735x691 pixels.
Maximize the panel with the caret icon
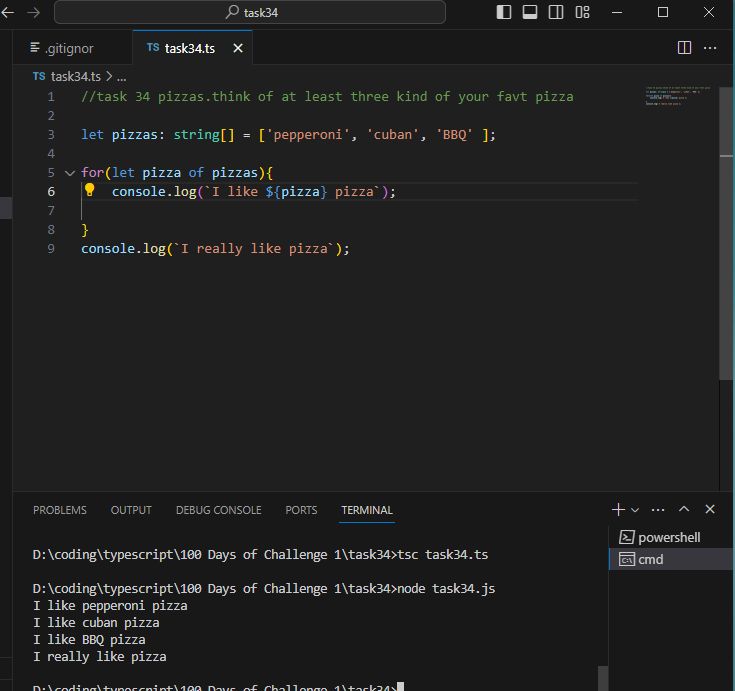[684, 509]
